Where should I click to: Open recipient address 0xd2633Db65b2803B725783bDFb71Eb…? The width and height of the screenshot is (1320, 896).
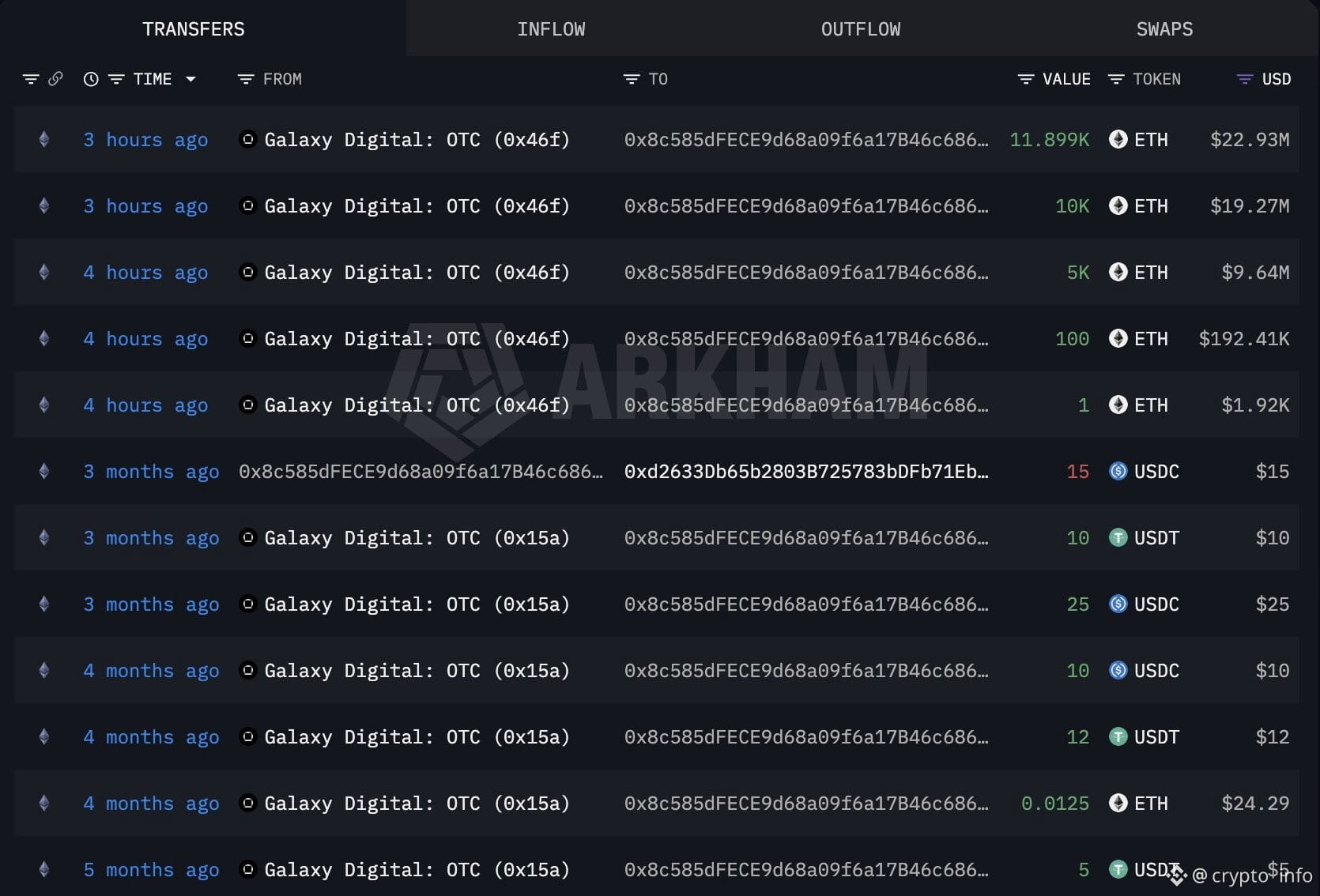pyautogui.click(x=806, y=472)
